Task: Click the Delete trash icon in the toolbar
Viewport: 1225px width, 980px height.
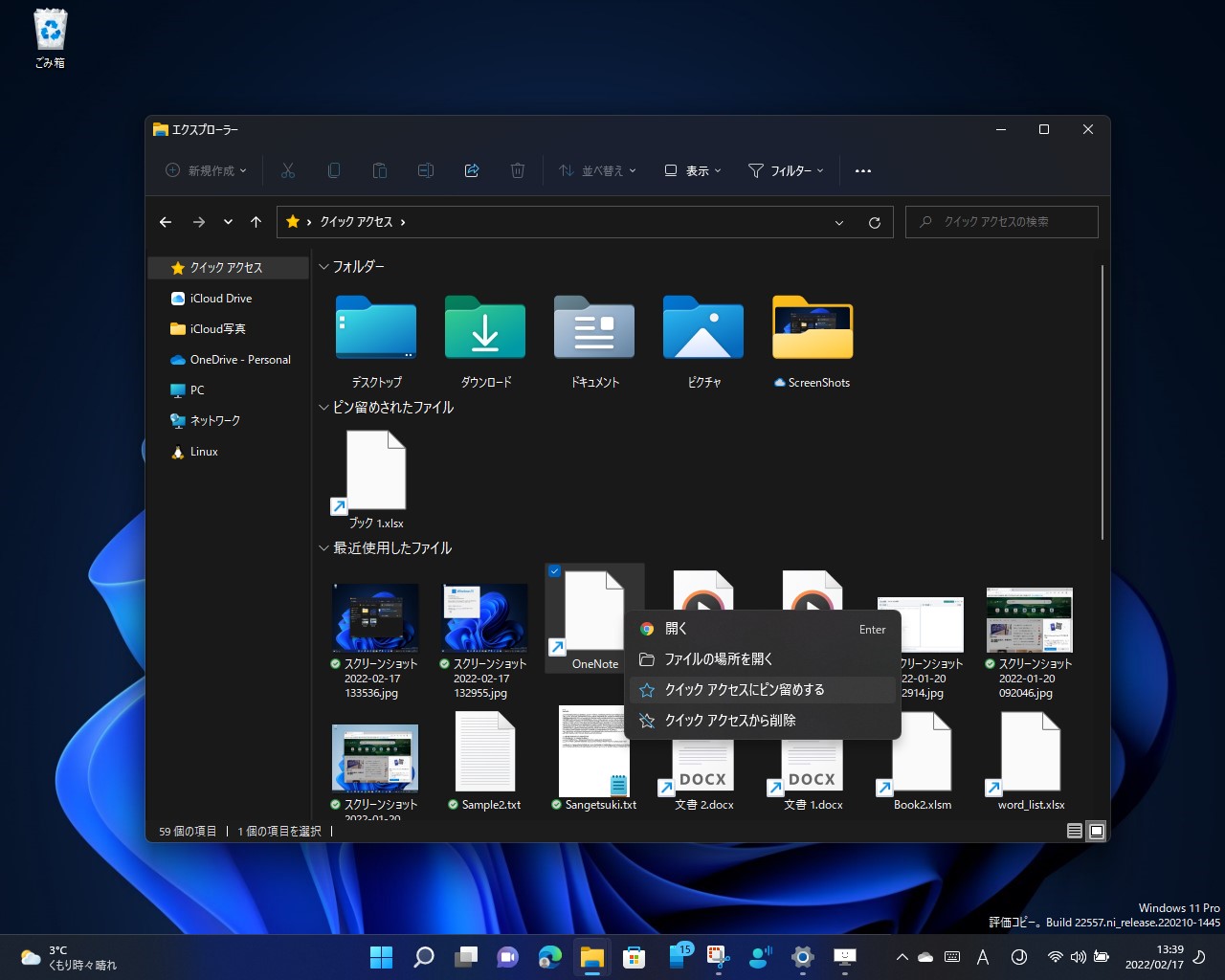Action: (518, 170)
